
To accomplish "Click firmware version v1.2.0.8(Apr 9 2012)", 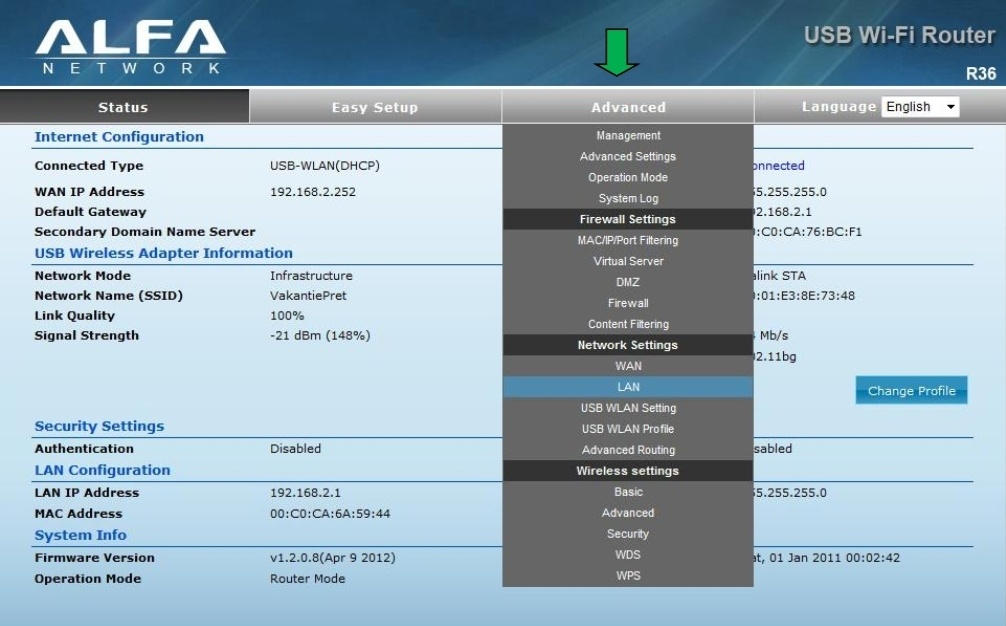I will (332, 557).
